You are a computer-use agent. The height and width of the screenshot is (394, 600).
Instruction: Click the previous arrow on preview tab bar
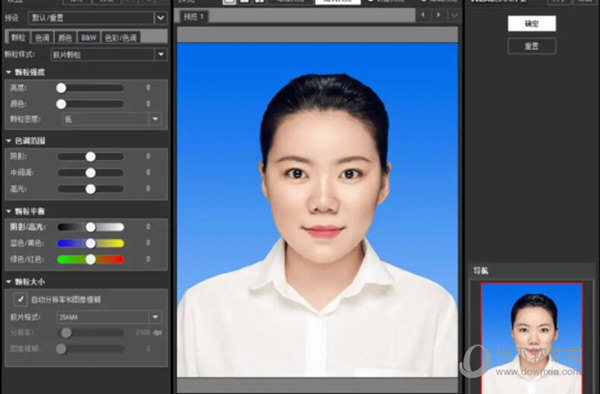[x=423, y=15]
